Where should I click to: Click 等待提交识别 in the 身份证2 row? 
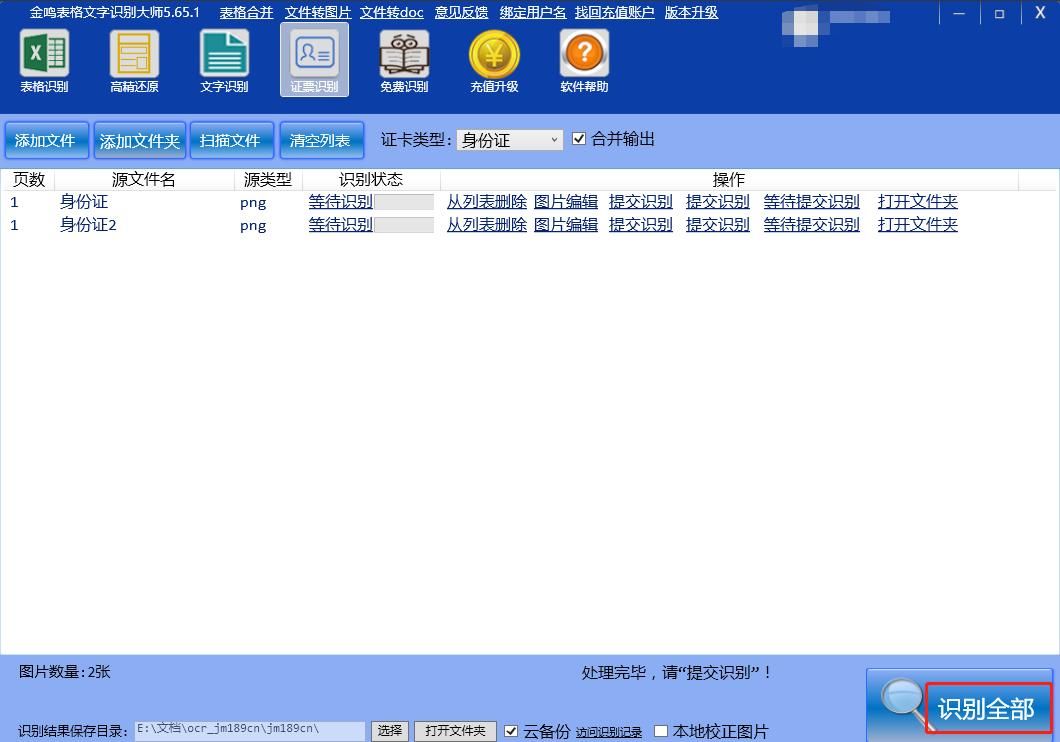coord(811,224)
